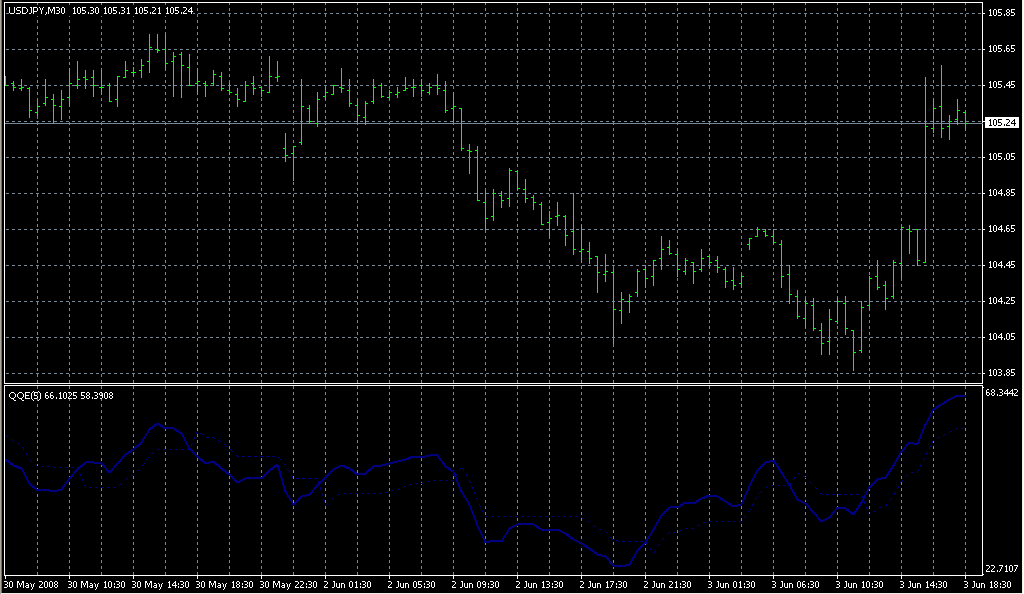This screenshot has width=1024, height=594.
Task: Click the 104.65 price scale value
Action: pyautogui.click(x=1000, y=229)
